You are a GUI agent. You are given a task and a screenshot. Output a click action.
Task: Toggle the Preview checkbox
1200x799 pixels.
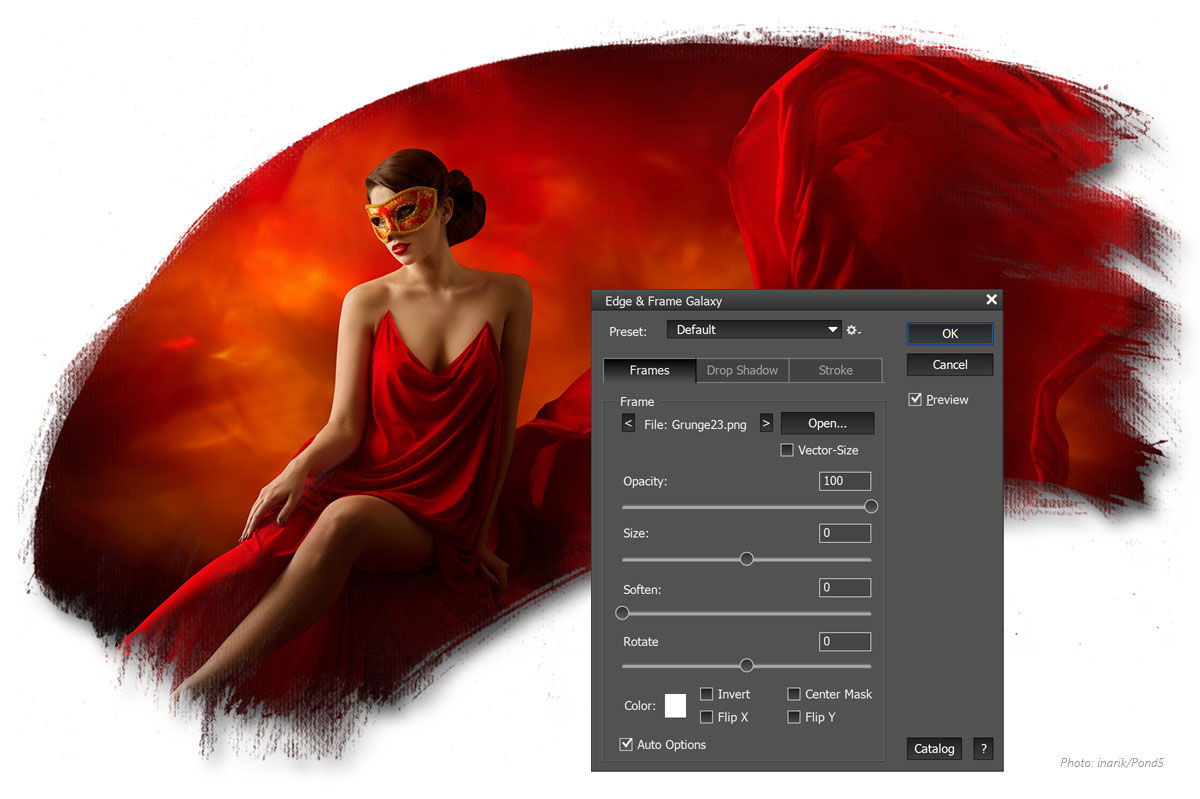pyautogui.click(x=915, y=400)
